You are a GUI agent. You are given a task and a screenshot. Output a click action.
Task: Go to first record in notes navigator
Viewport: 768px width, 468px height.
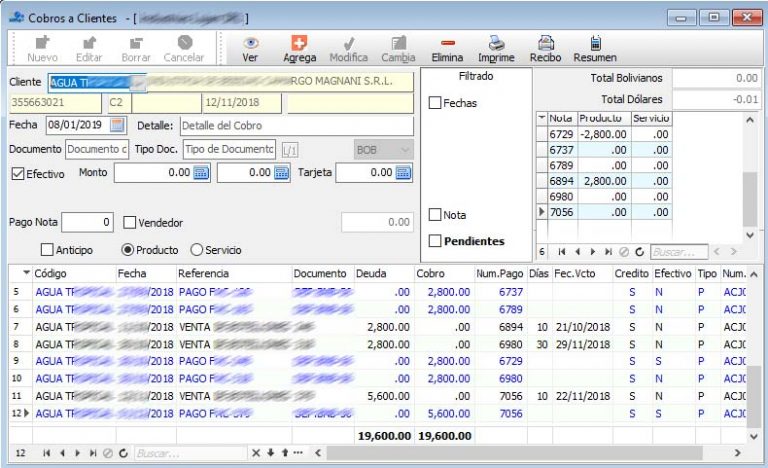[562, 252]
